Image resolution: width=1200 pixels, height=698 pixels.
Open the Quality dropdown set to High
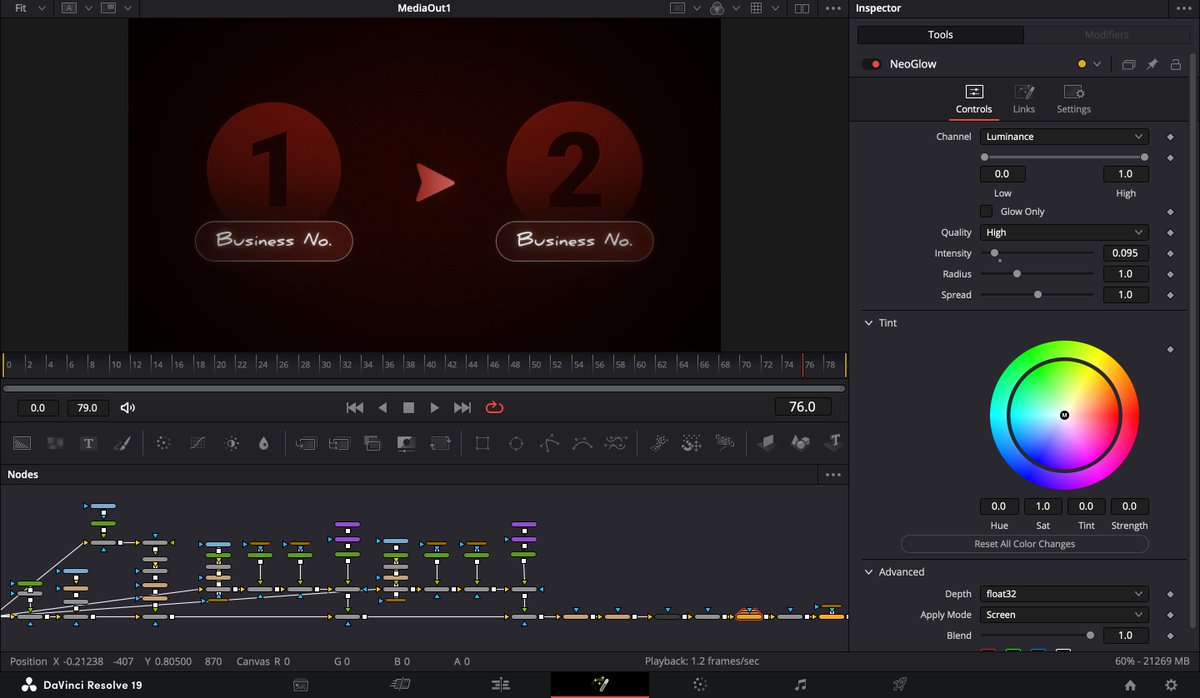point(1064,232)
